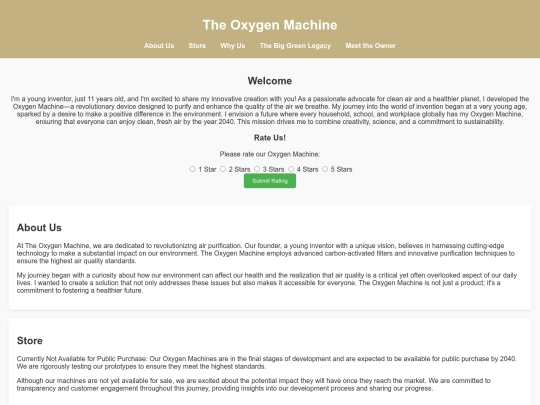540x405 pixels.
Task: Select the 1 Star radio button
Action: tap(193, 169)
